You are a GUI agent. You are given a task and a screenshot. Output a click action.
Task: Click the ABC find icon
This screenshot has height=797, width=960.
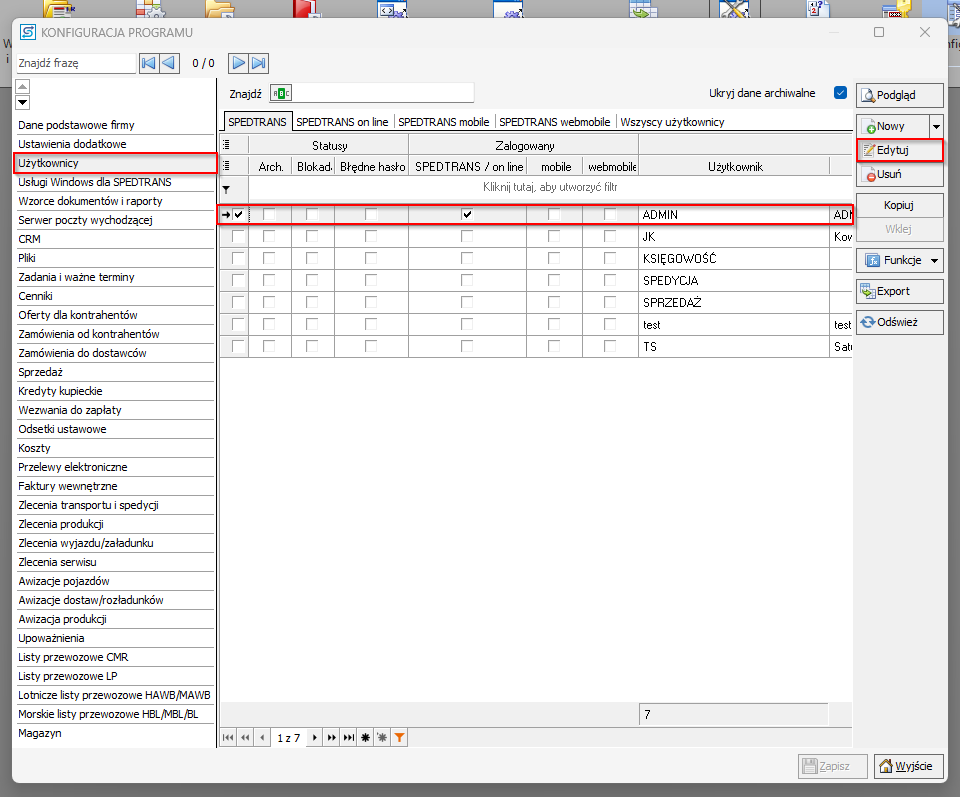(x=281, y=93)
